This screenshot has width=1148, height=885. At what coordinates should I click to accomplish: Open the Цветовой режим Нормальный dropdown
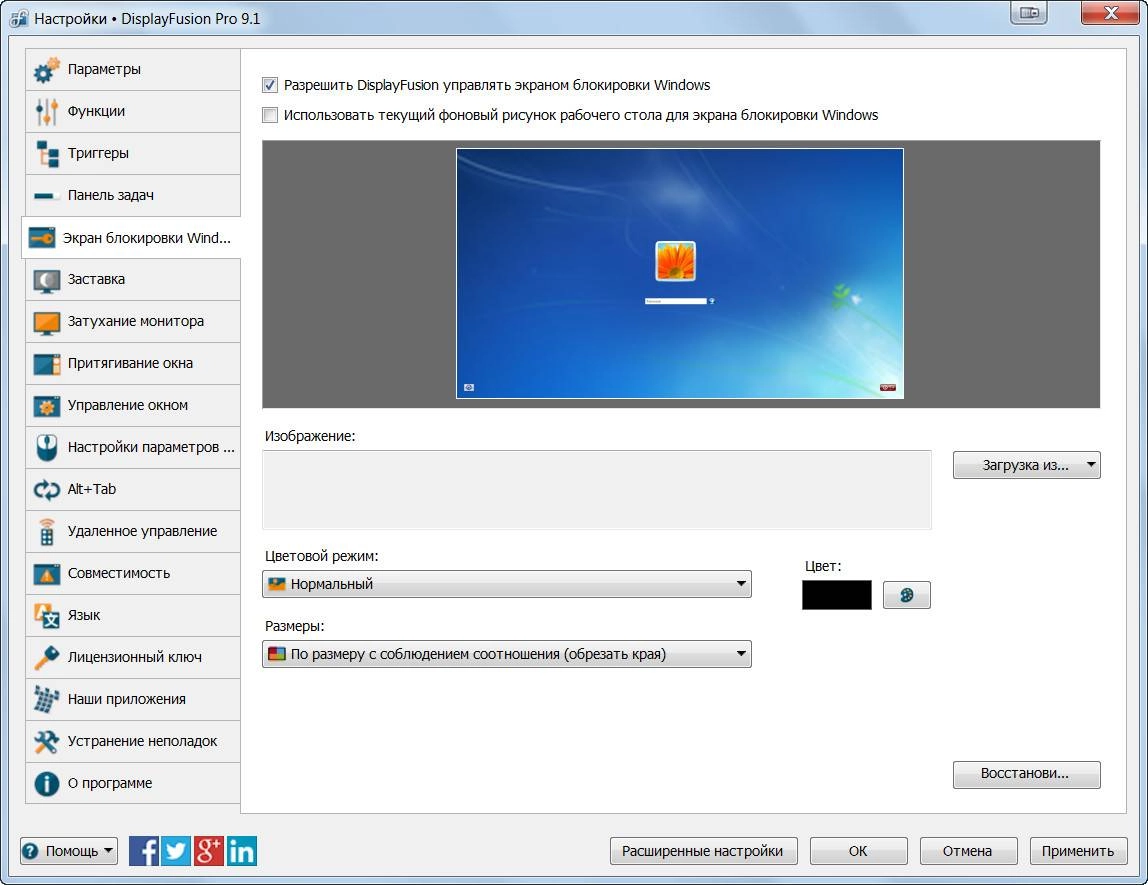[x=507, y=584]
